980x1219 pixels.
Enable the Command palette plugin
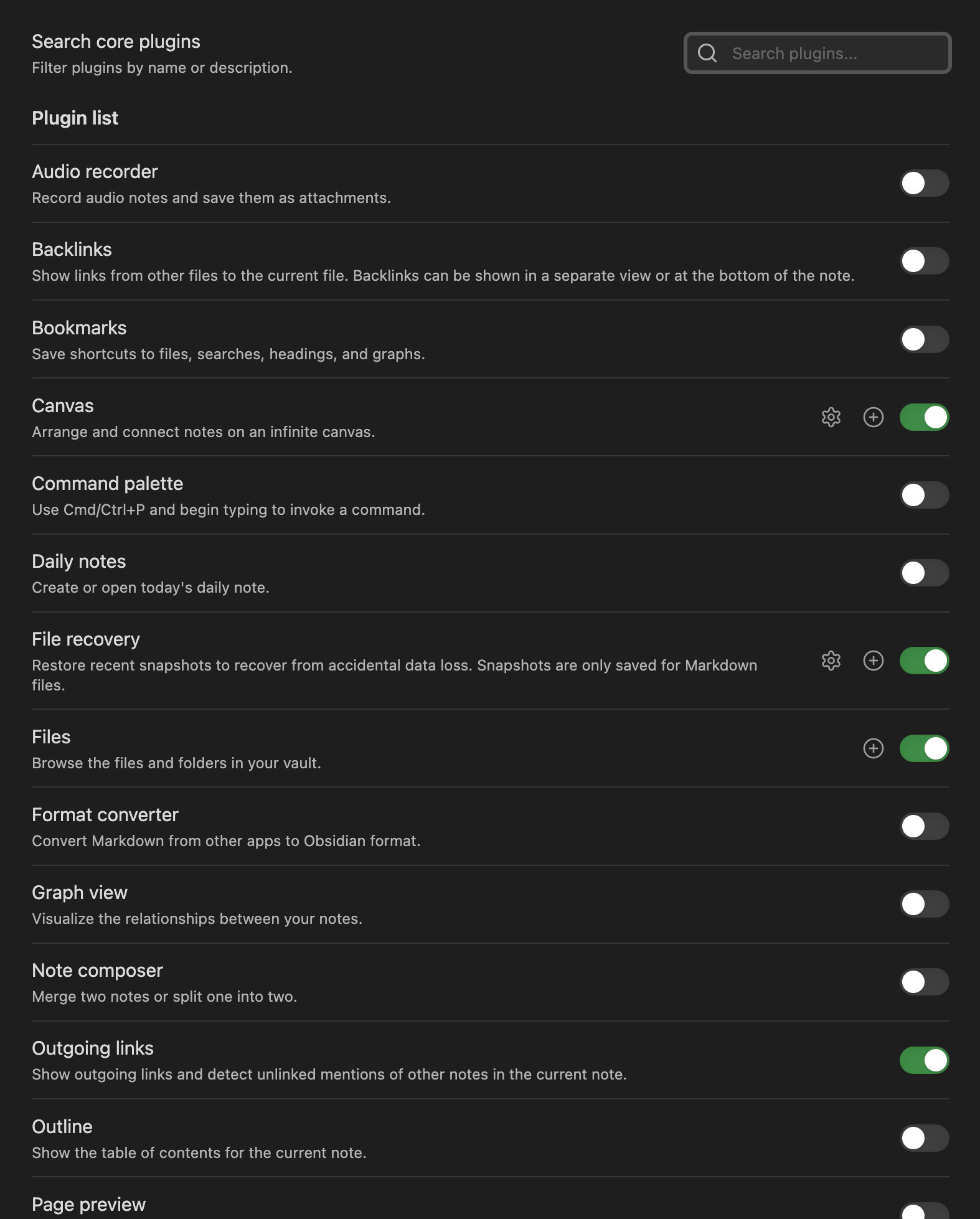point(924,495)
